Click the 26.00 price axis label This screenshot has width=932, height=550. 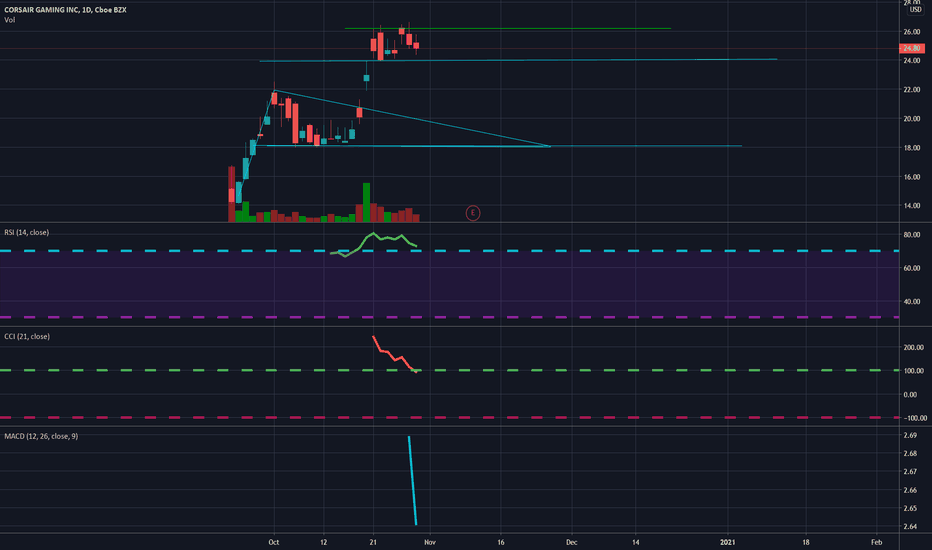[x=912, y=32]
